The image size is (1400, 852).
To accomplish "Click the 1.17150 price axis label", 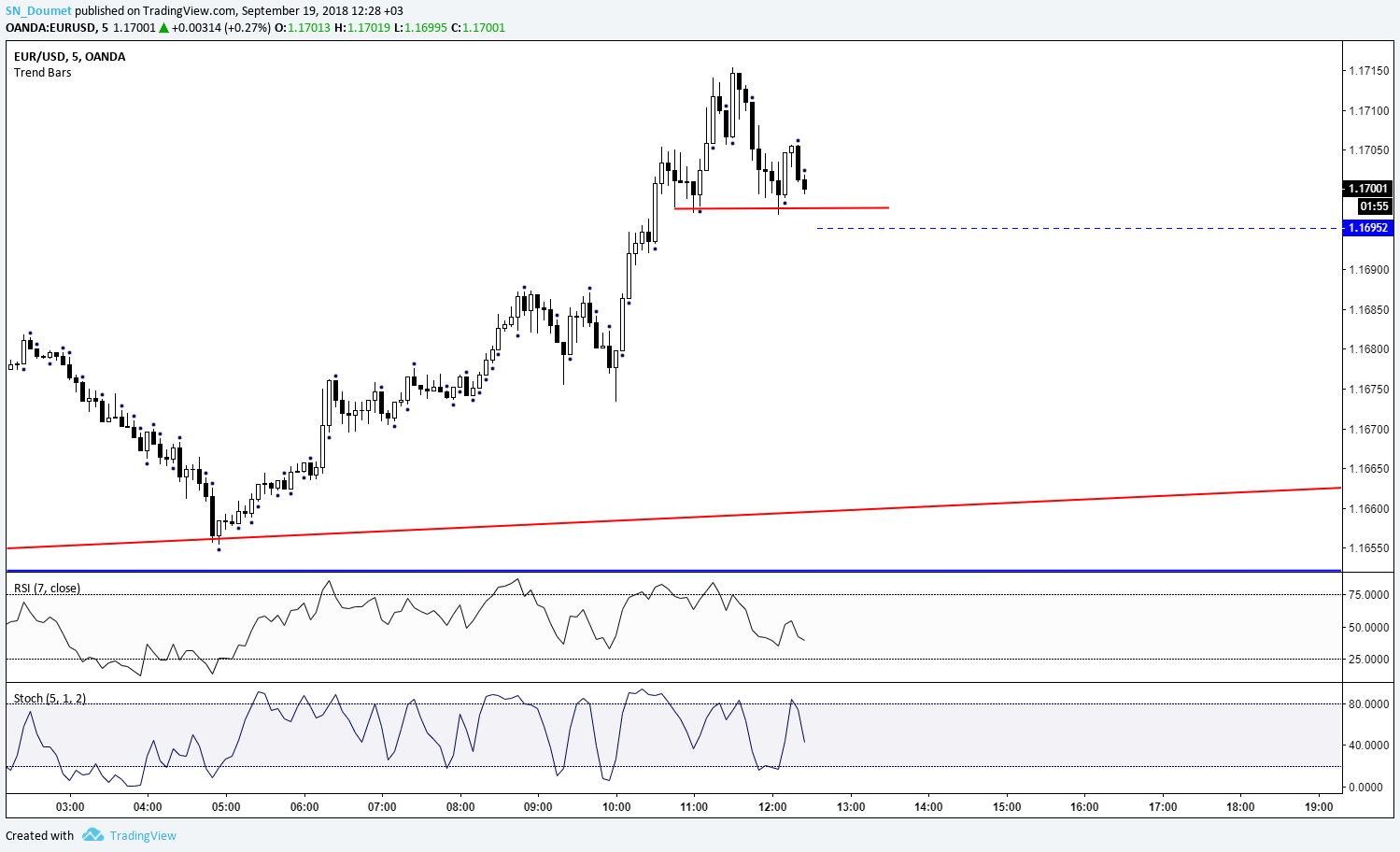I will point(1368,71).
